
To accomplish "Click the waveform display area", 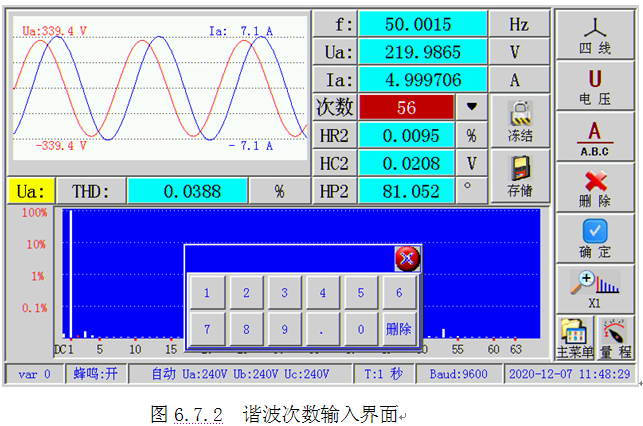I will 160,88.
